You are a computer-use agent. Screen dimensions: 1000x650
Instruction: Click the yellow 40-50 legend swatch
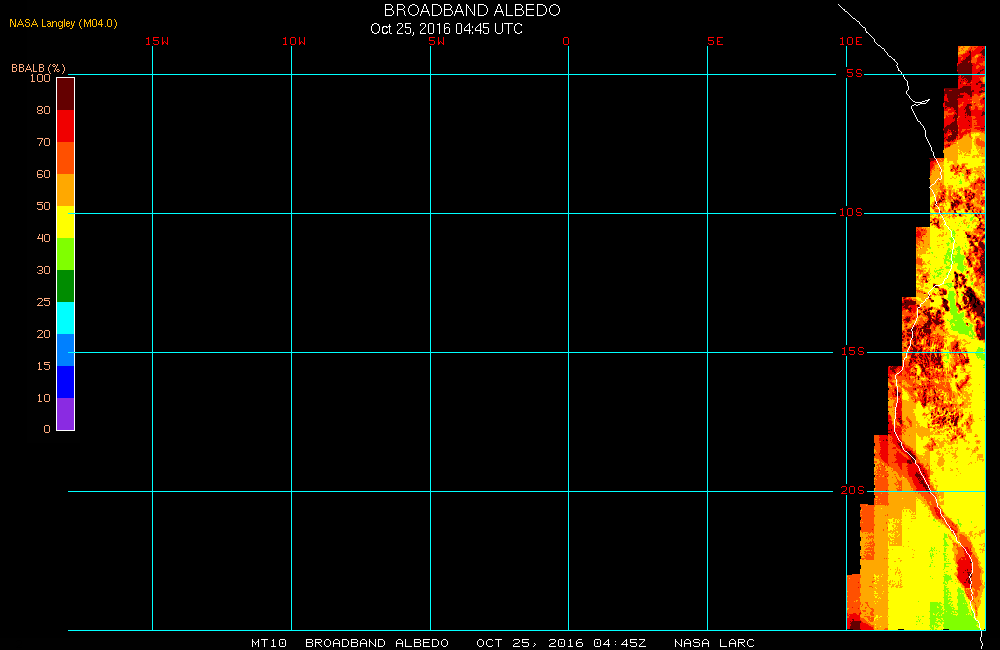coord(66,221)
